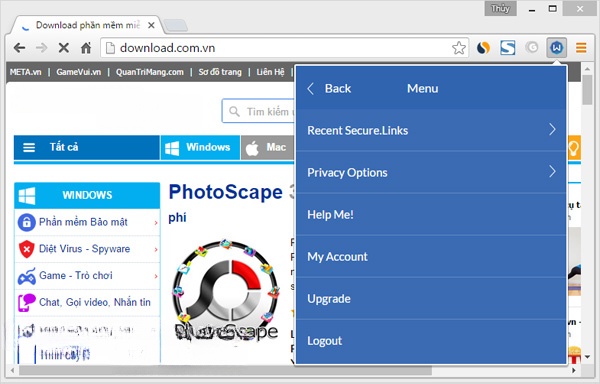Image resolution: width=600 pixels, height=384 pixels.
Task: Click the Thủy profile button
Action: click(x=500, y=8)
